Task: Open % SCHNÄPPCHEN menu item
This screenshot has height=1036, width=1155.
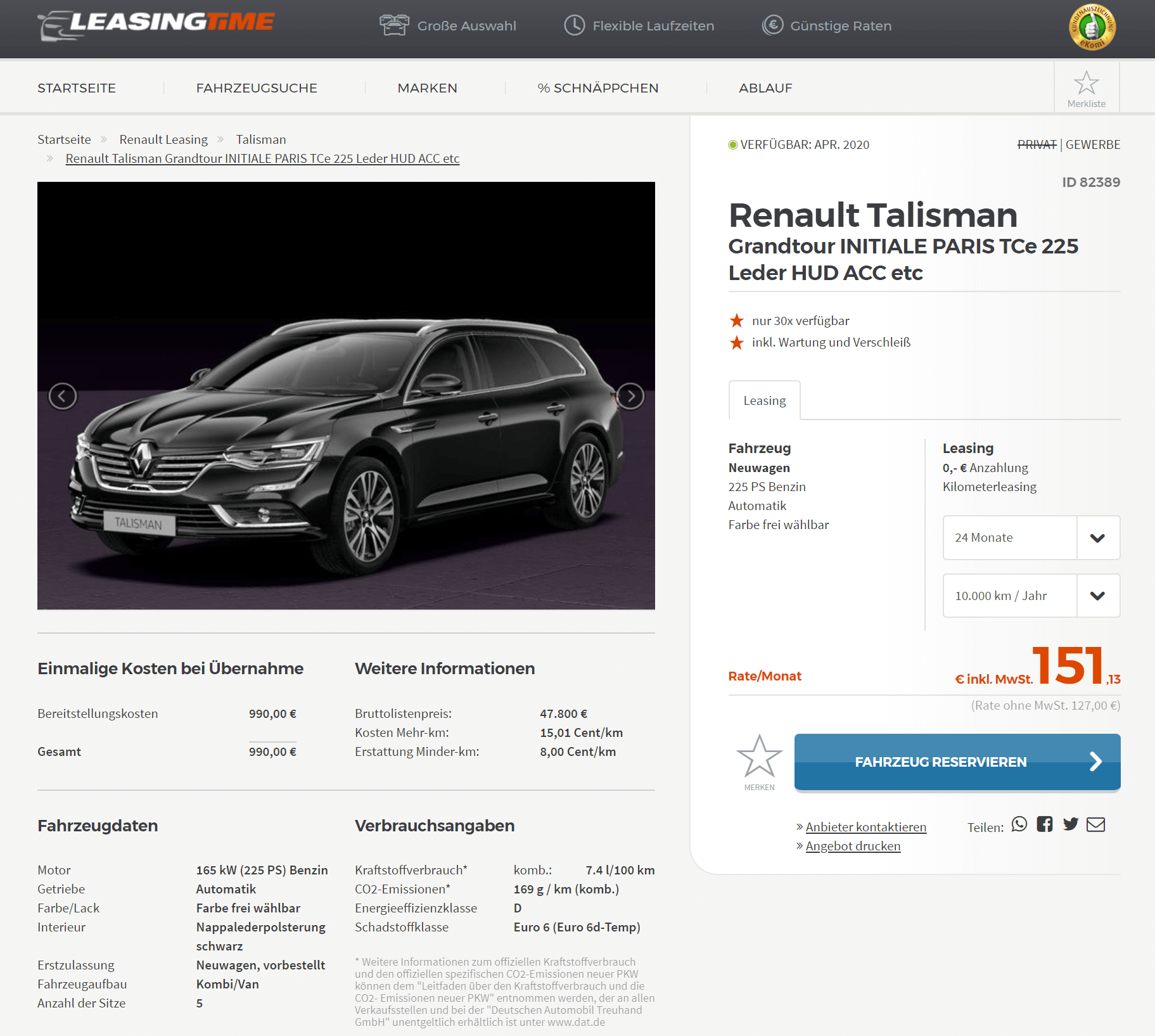Action: [x=598, y=88]
